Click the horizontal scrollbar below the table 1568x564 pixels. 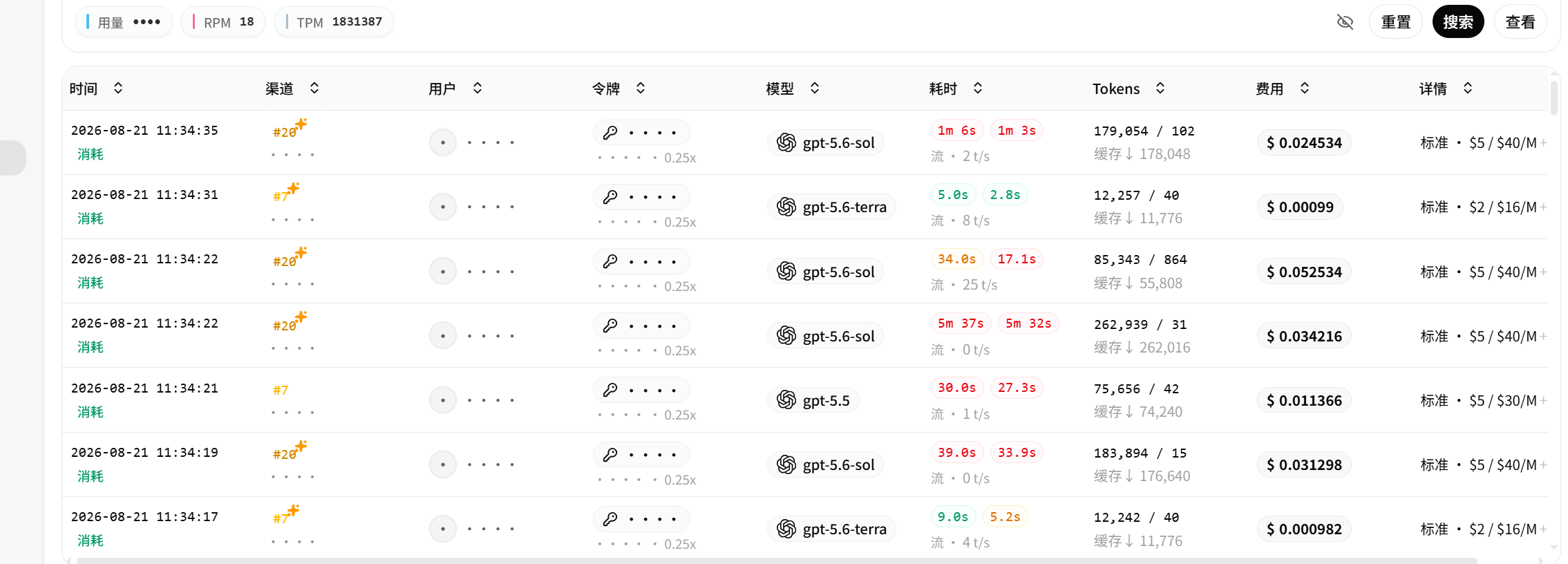(777, 561)
